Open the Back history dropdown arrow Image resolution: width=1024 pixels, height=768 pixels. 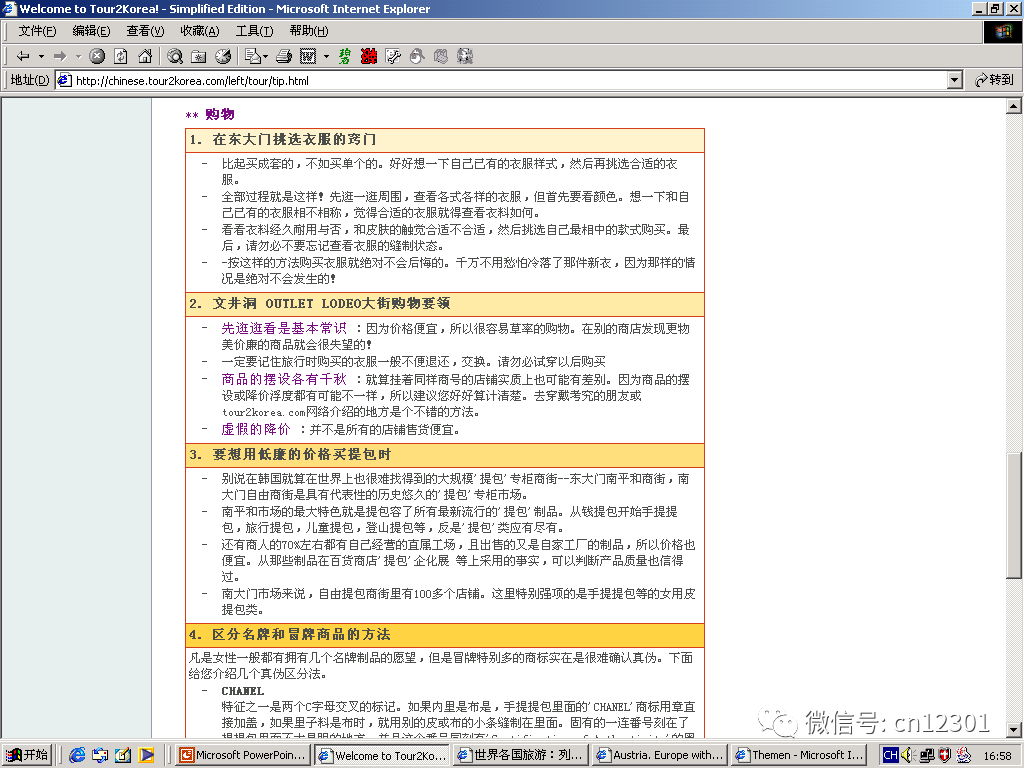[x=41, y=56]
